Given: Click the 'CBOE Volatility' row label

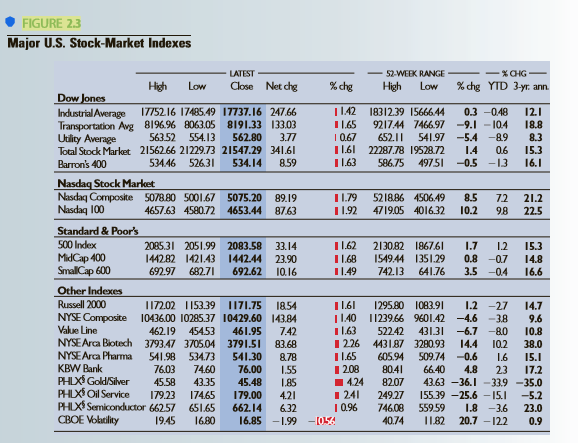Looking at the screenshot, I should (88, 420).
